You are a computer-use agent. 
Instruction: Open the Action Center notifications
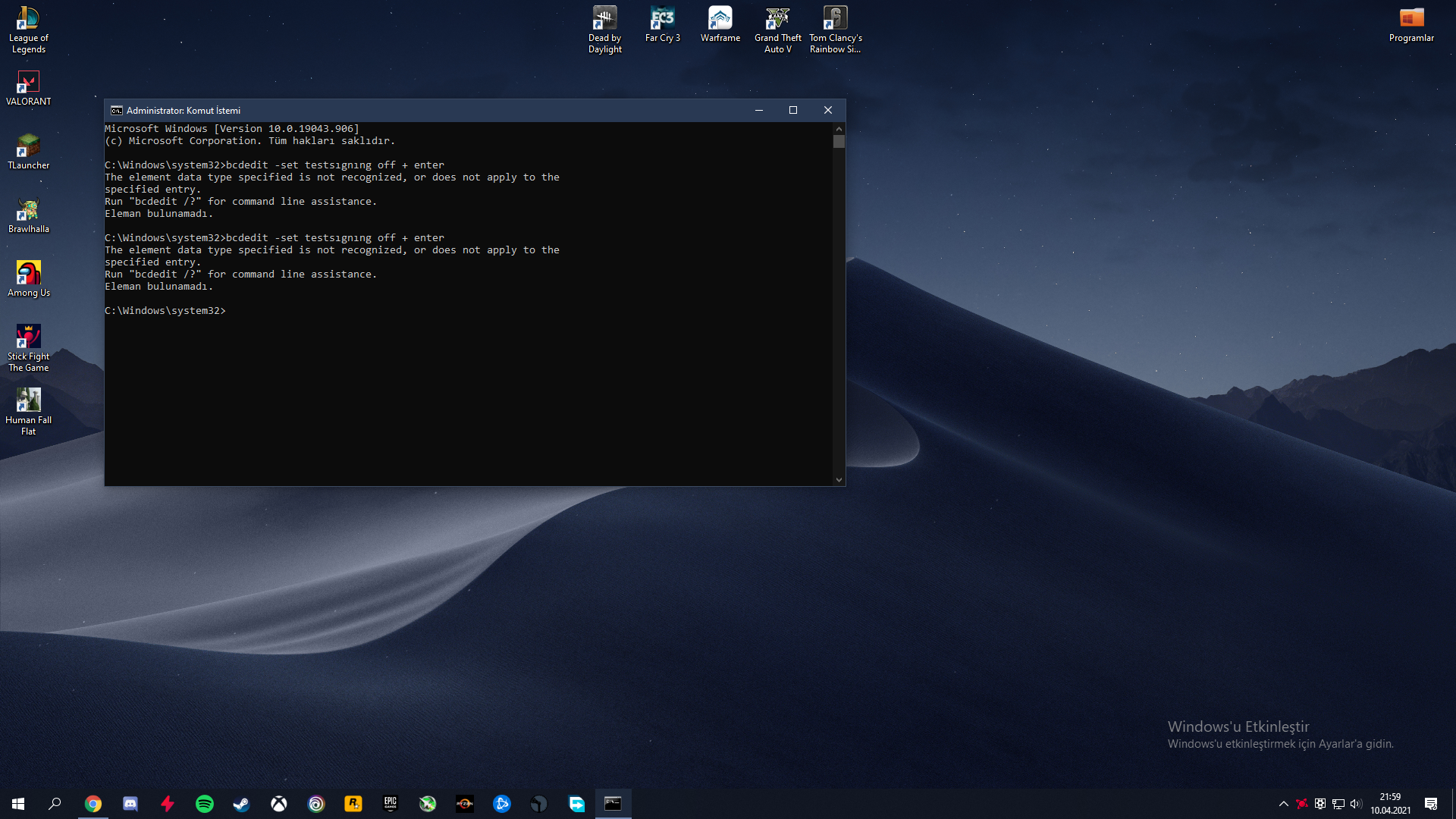click(x=1431, y=804)
